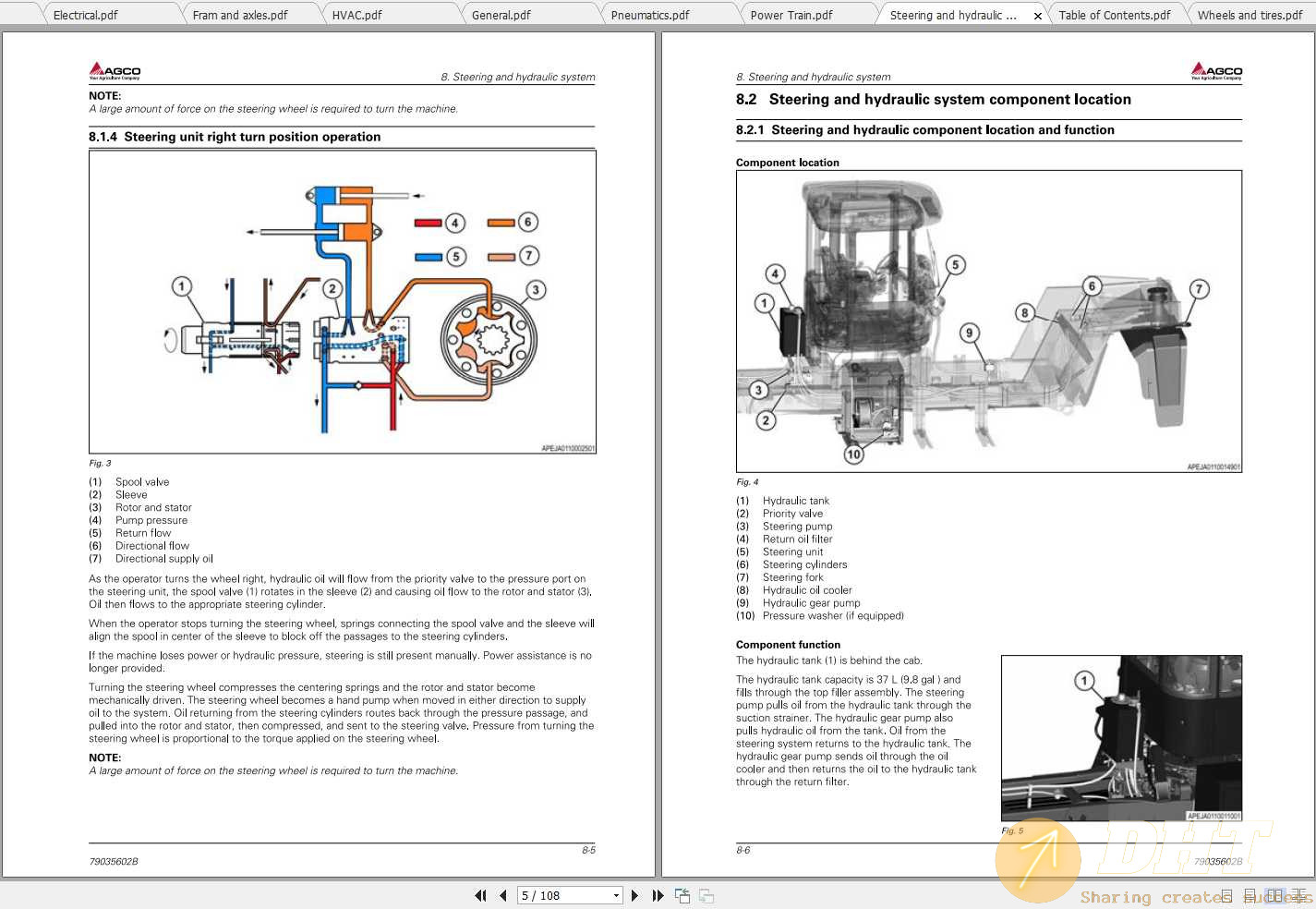
Task: Click Fig. 3 steering unit diagram
Action: click(343, 302)
